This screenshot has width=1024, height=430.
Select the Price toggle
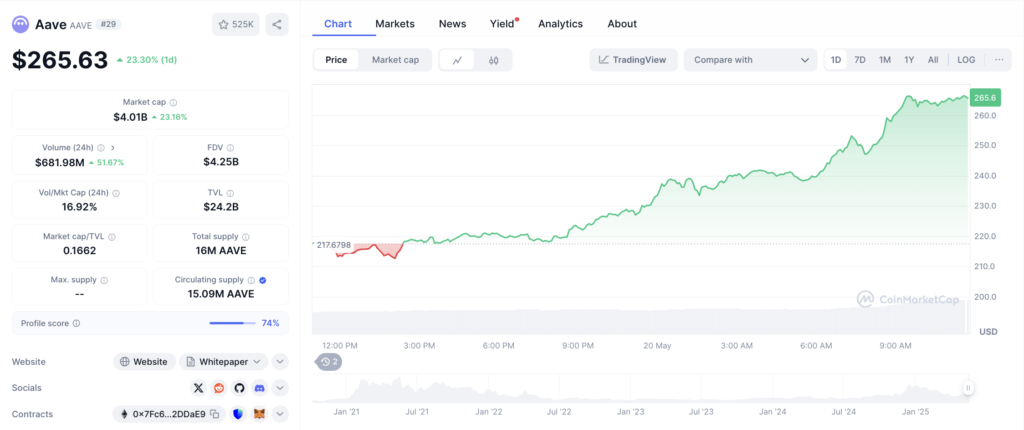[x=336, y=60]
